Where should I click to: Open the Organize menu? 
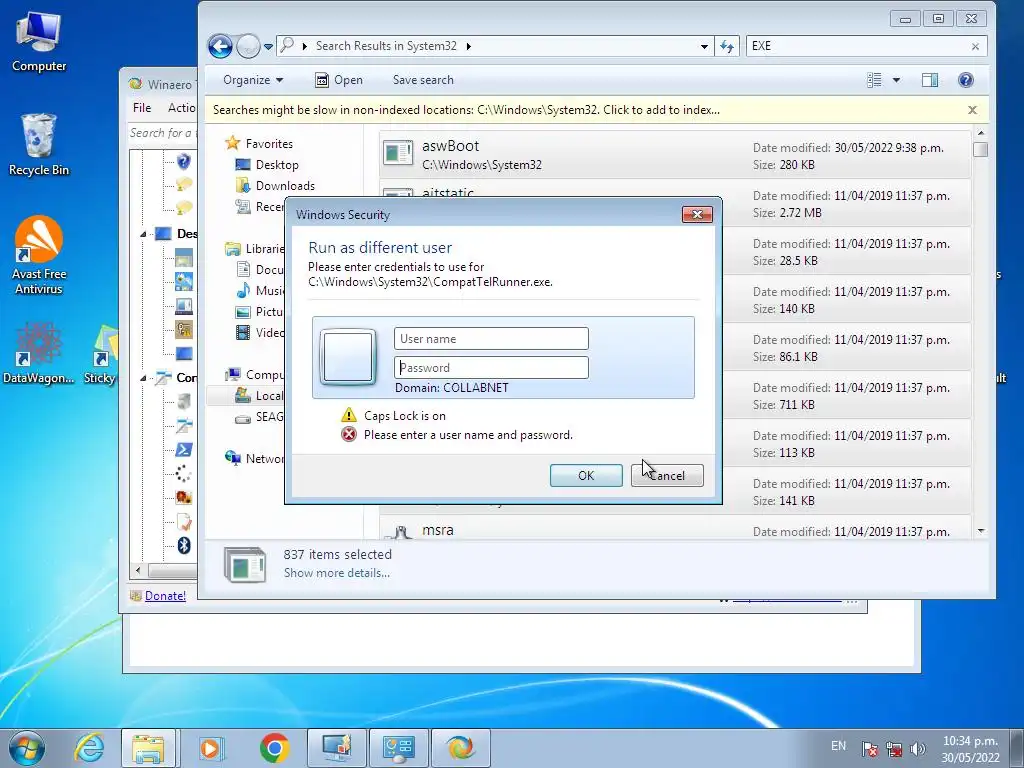tap(253, 80)
